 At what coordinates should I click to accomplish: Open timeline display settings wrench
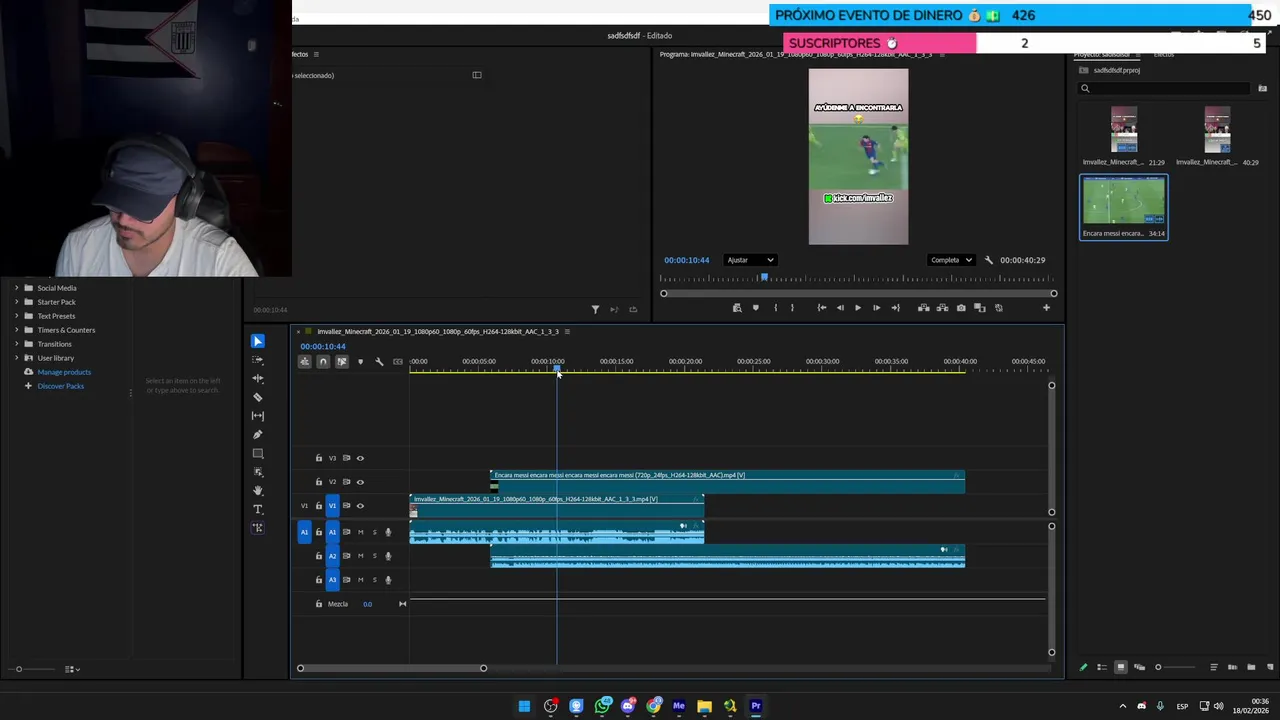tap(379, 362)
